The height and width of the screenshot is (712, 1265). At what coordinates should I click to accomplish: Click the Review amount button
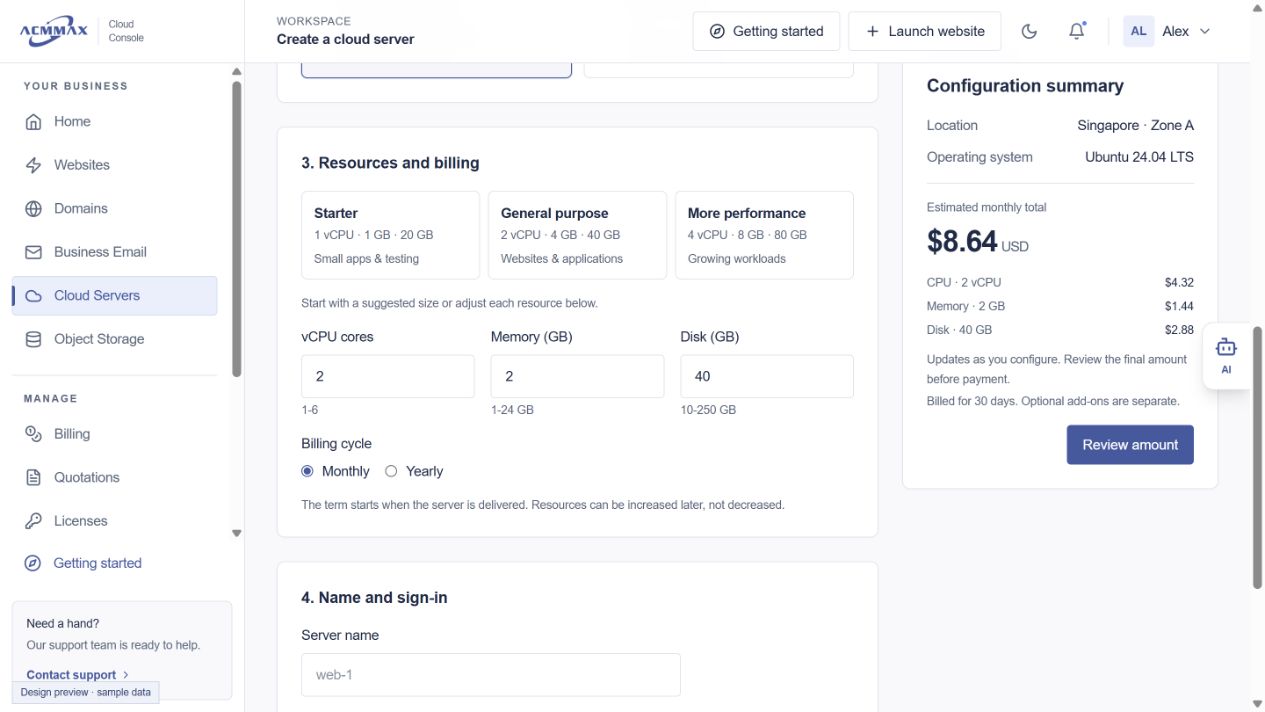click(x=1130, y=445)
